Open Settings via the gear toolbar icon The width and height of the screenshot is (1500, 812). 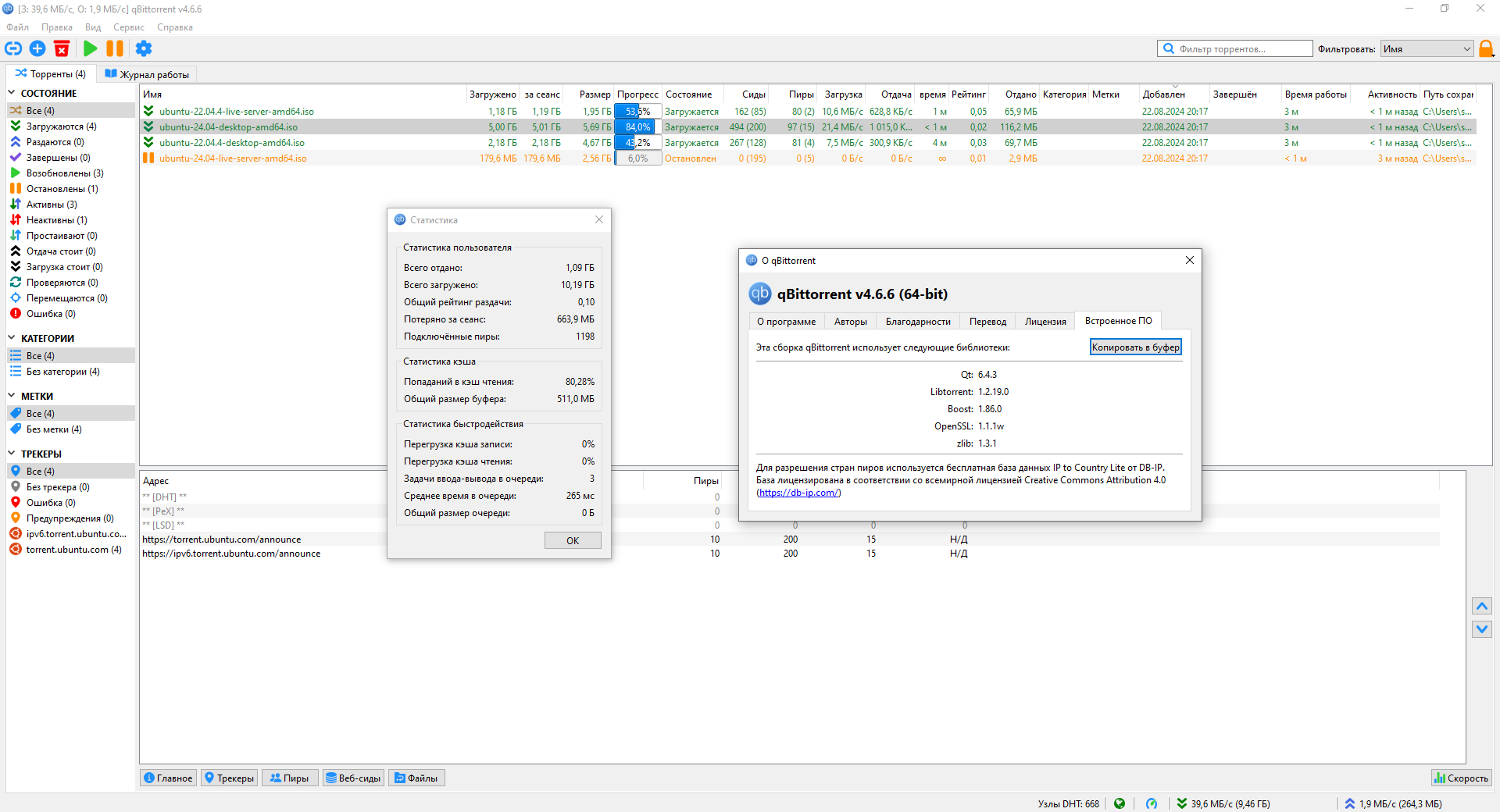pos(144,48)
